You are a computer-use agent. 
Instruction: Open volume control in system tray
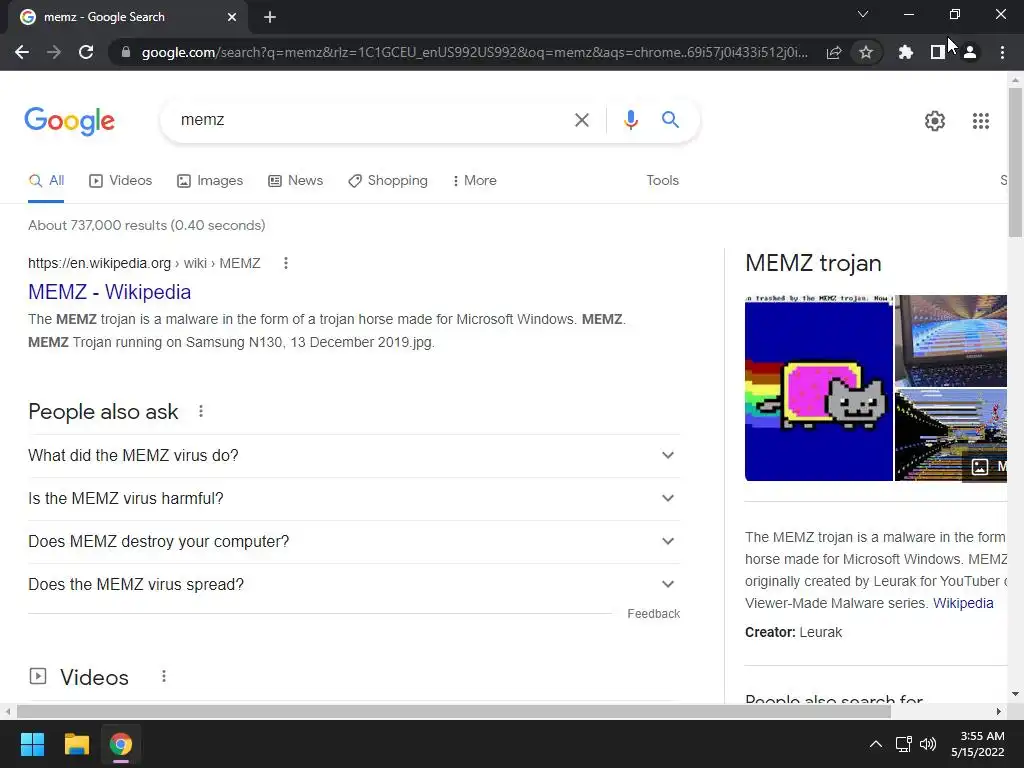click(x=927, y=744)
